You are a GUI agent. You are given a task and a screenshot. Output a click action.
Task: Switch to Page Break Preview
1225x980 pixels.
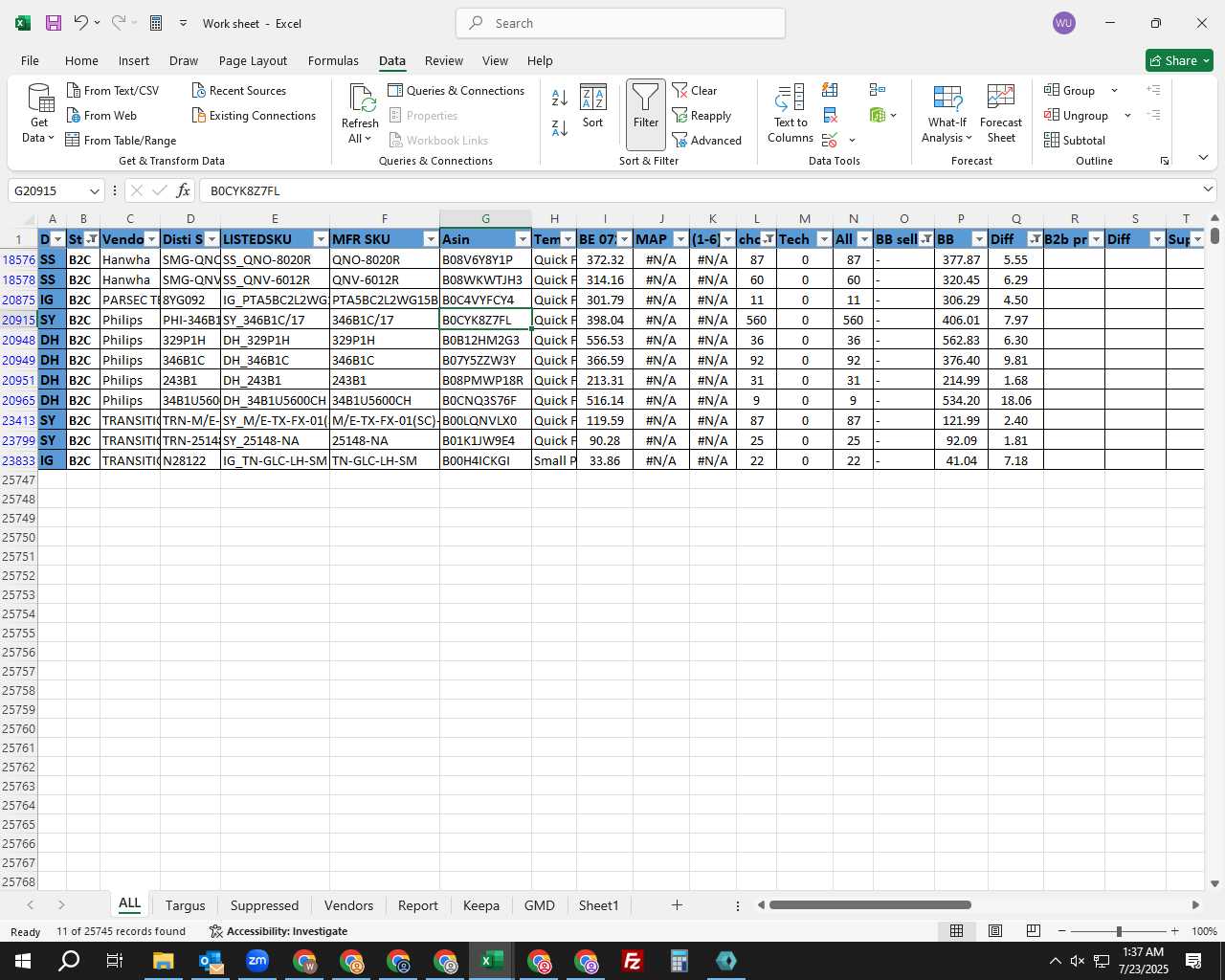click(x=1034, y=931)
